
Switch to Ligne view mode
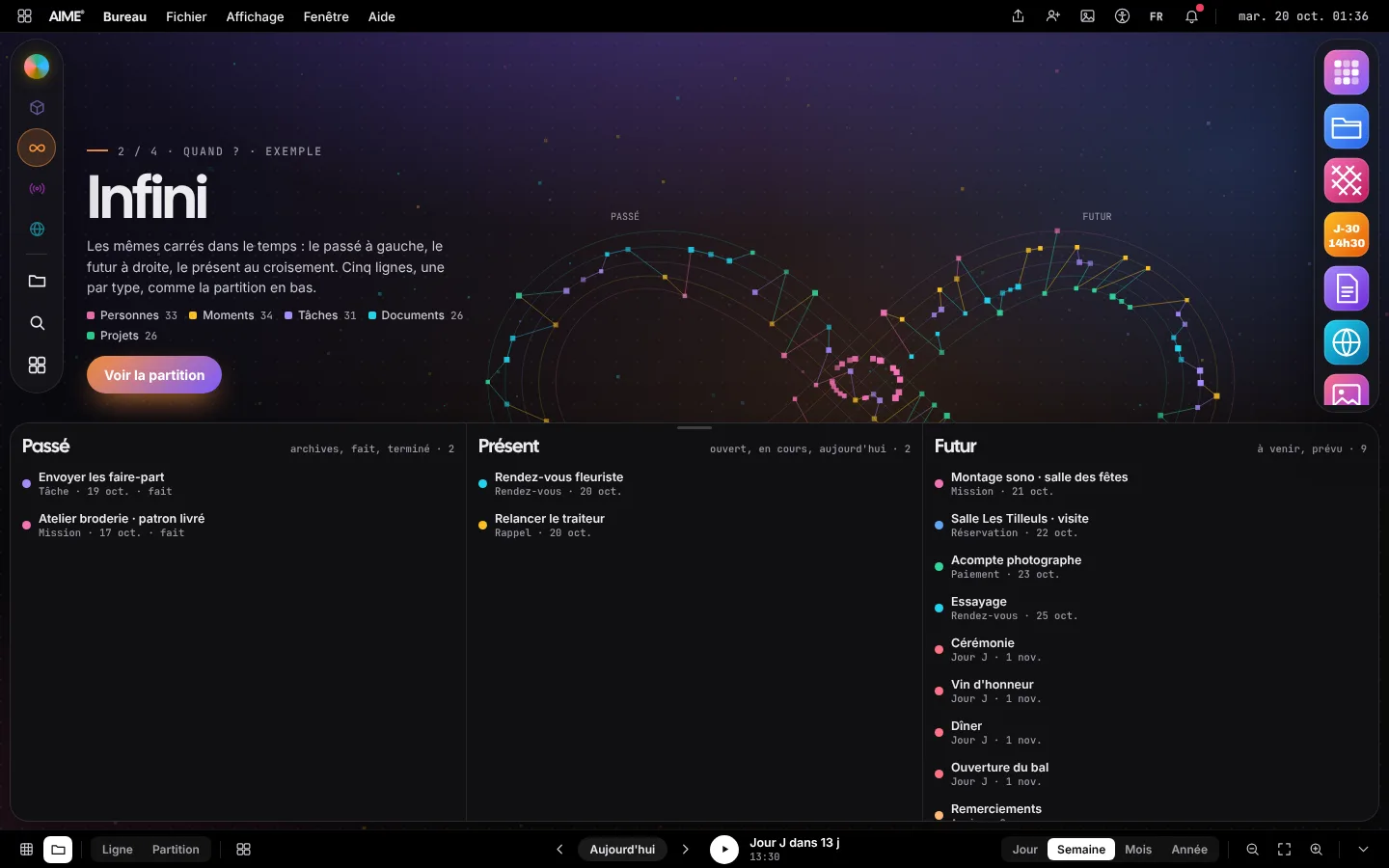tap(118, 850)
